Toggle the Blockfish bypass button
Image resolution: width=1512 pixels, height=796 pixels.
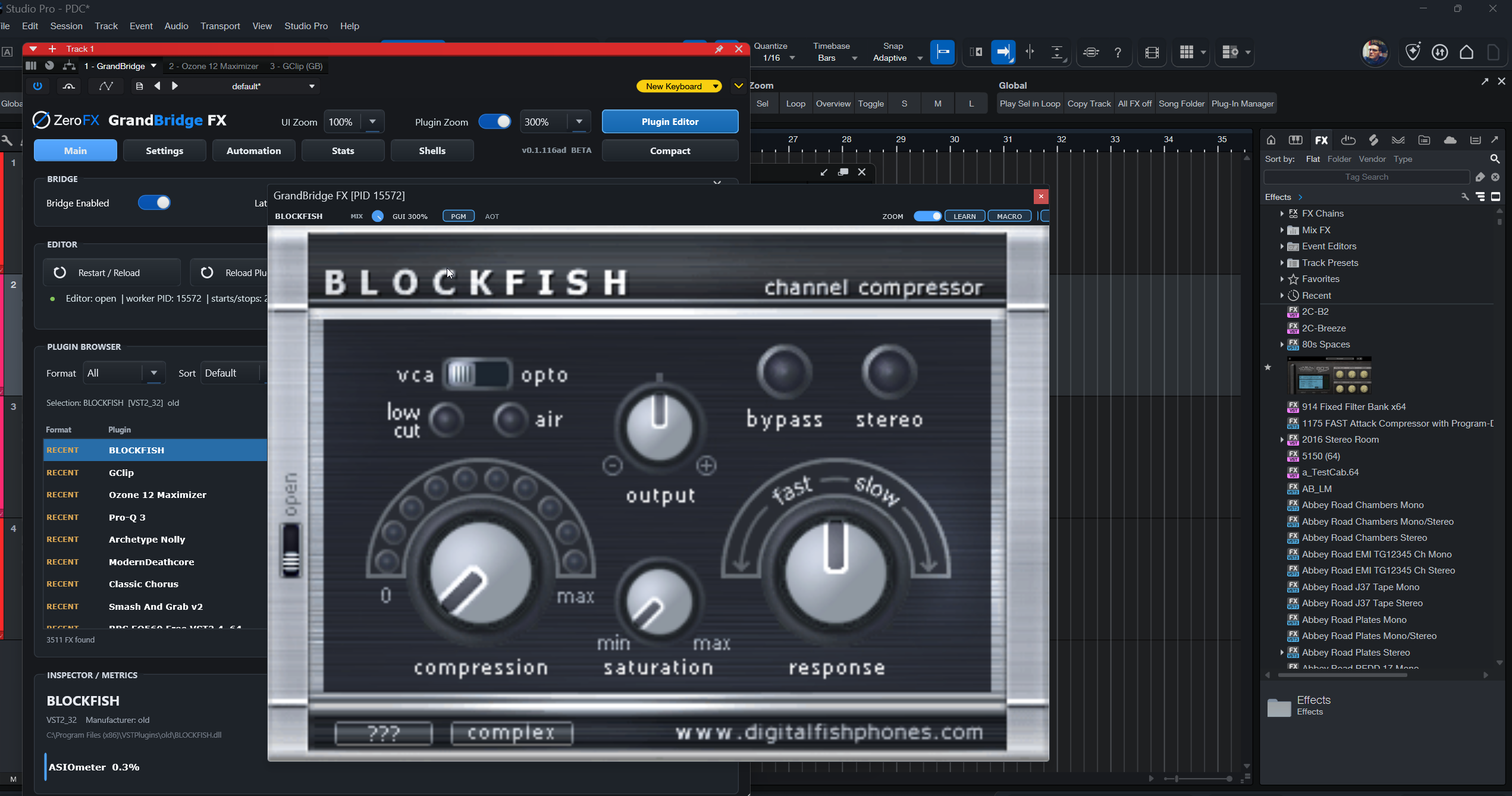785,371
